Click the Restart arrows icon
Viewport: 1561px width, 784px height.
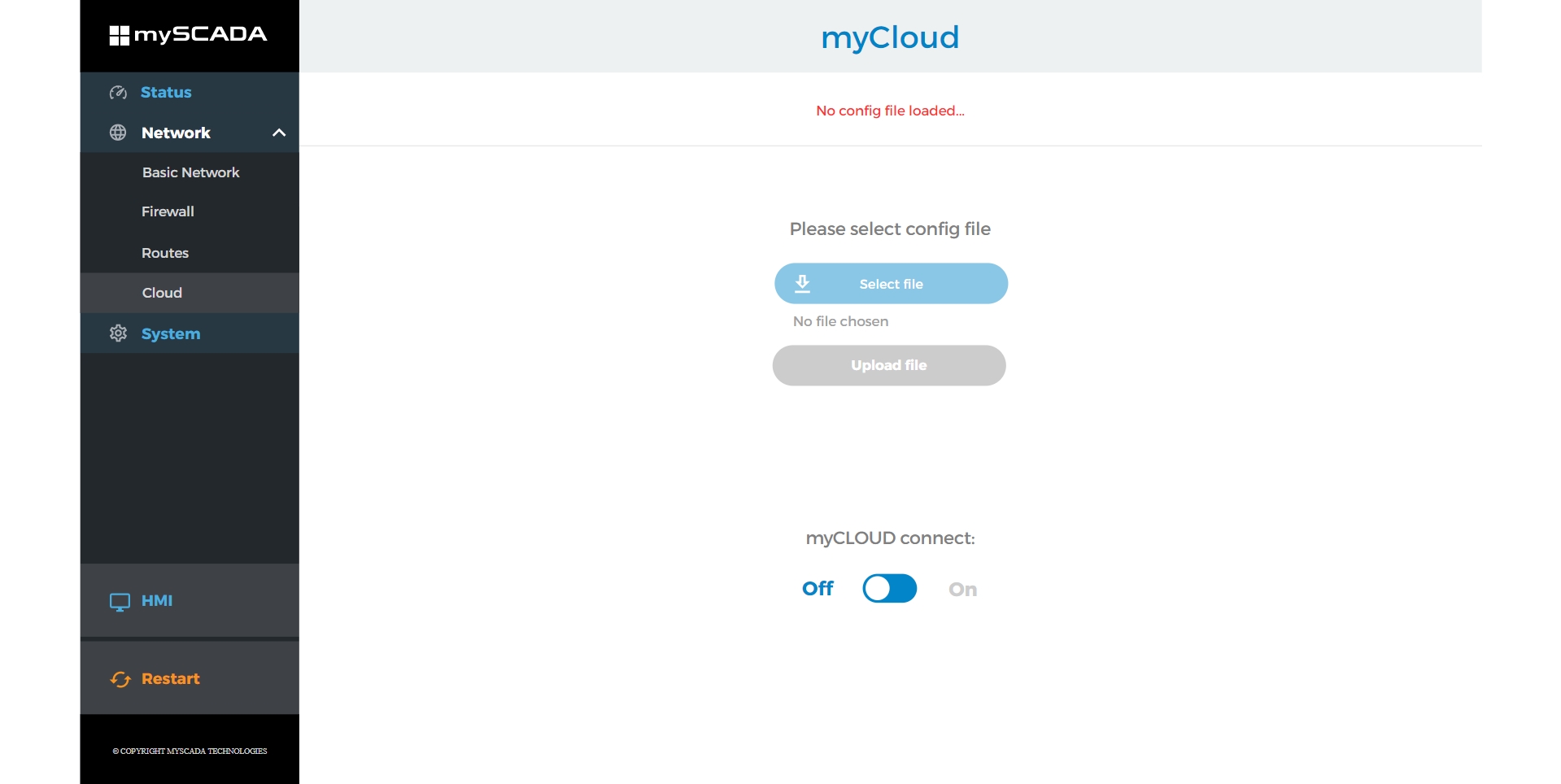click(x=120, y=679)
